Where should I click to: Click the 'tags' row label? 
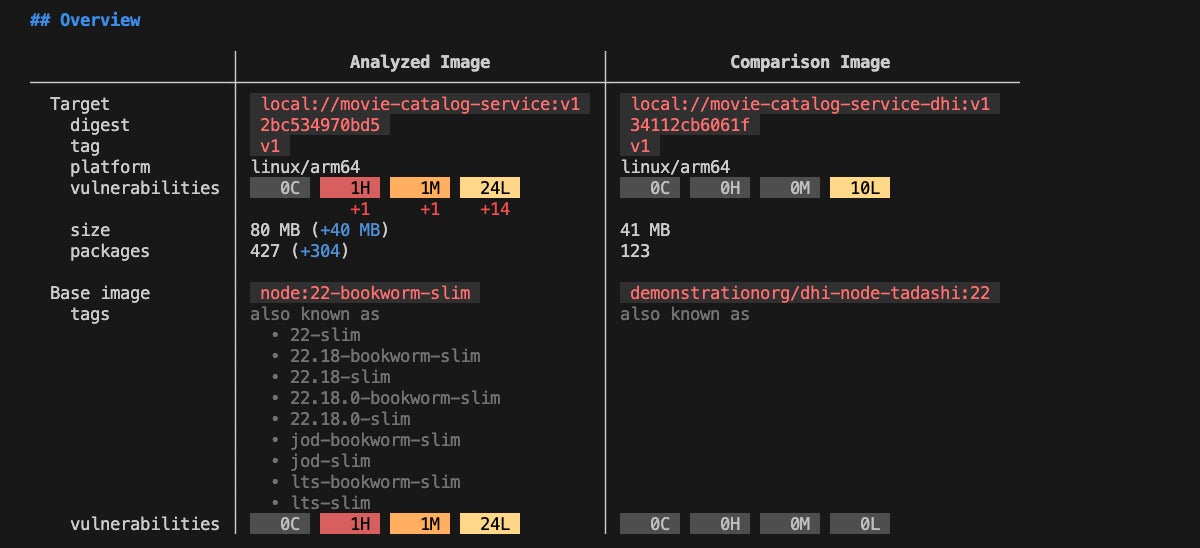[90, 314]
